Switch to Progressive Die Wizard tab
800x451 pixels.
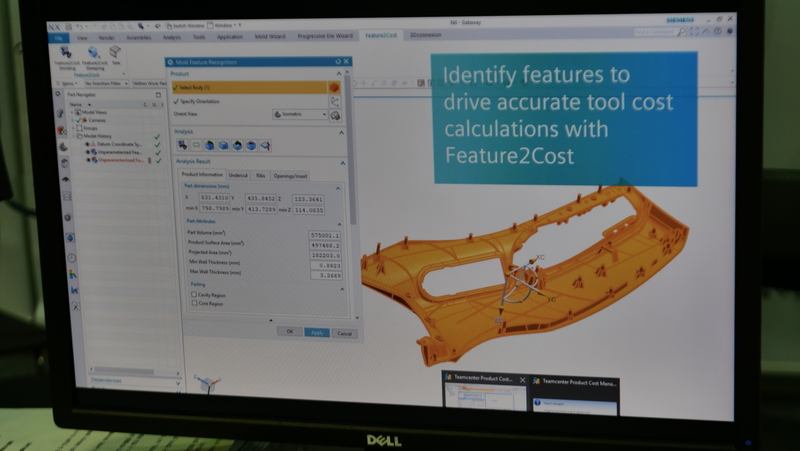[325, 36]
